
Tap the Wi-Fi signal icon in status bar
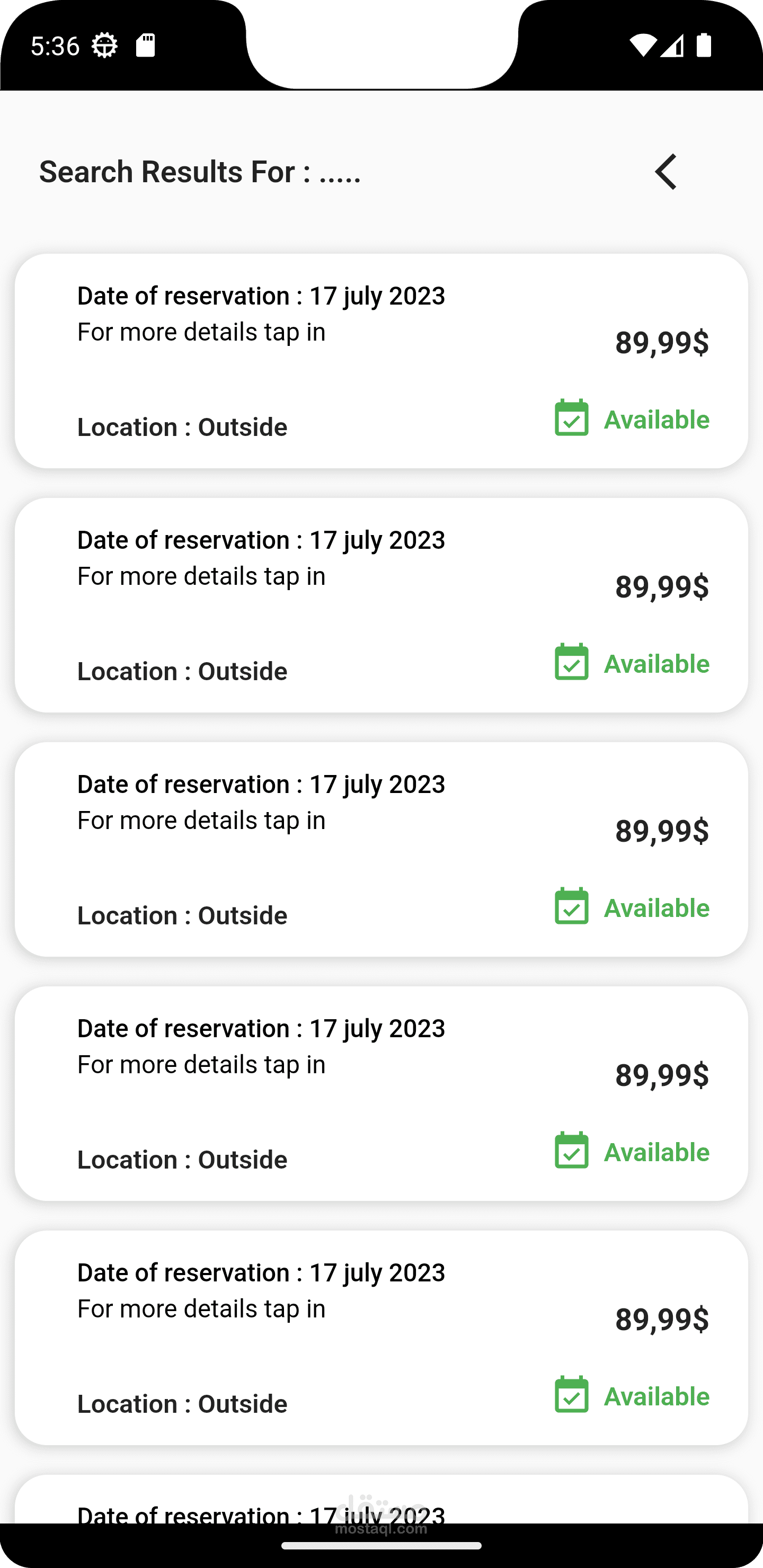tap(642, 46)
